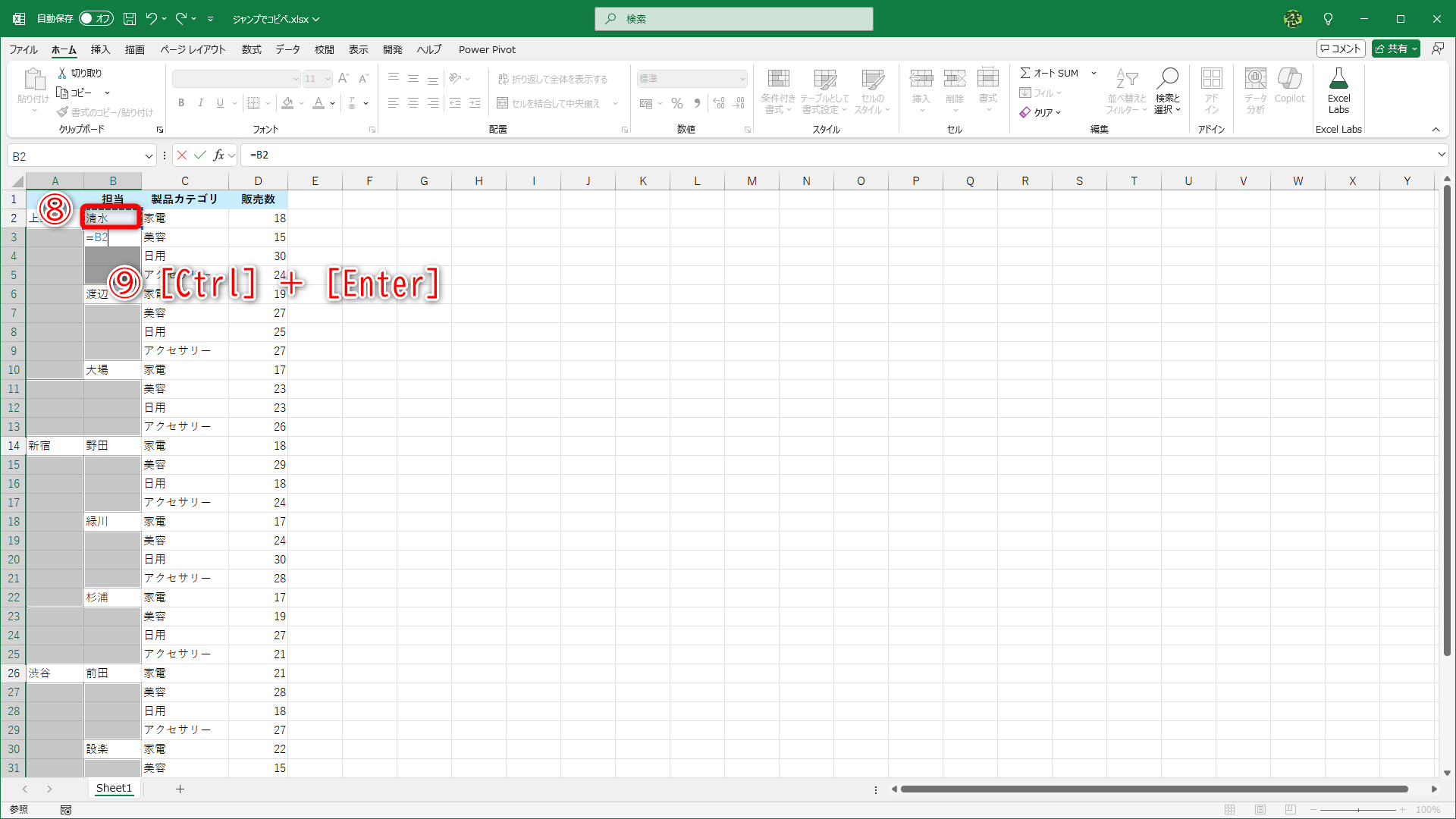Click the Comments button
The image size is (1456, 819).
(1341, 49)
